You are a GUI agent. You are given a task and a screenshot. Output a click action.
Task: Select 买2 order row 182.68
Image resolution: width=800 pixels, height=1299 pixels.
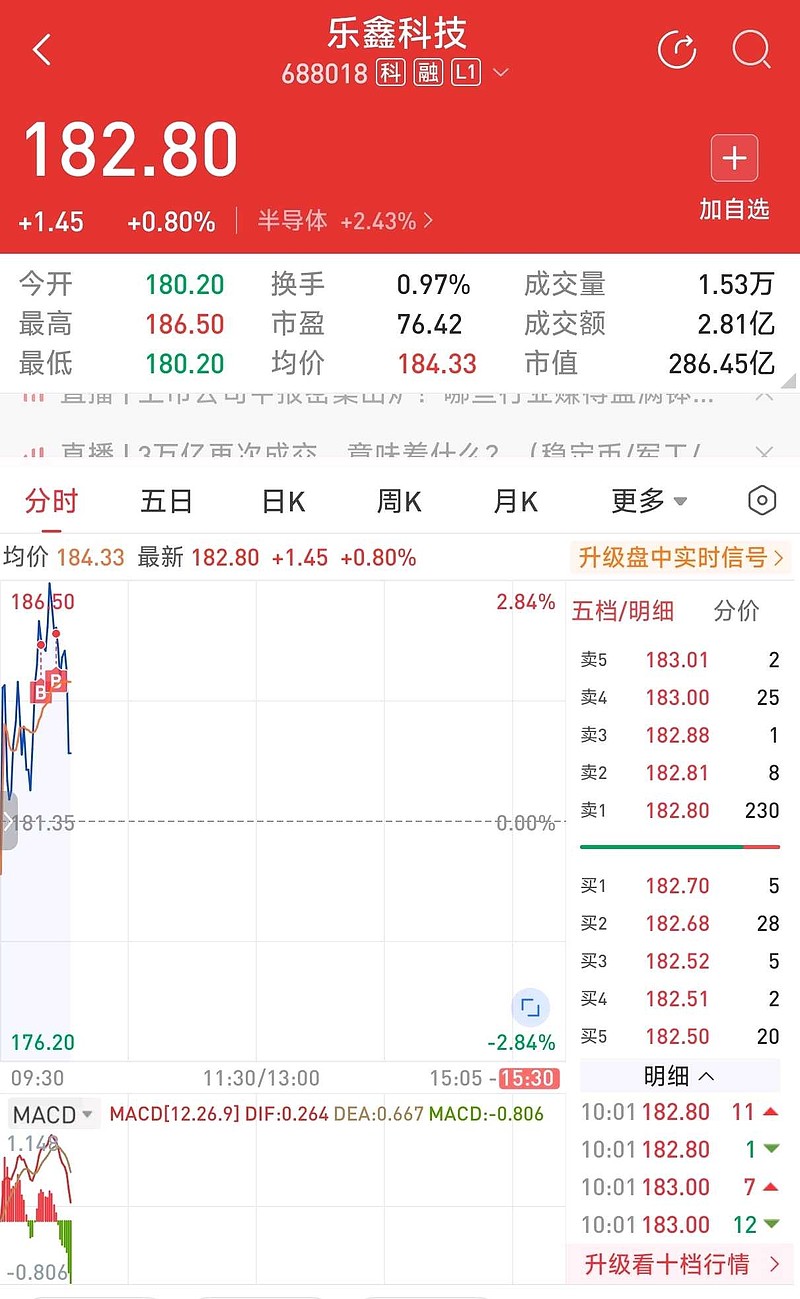[680, 923]
